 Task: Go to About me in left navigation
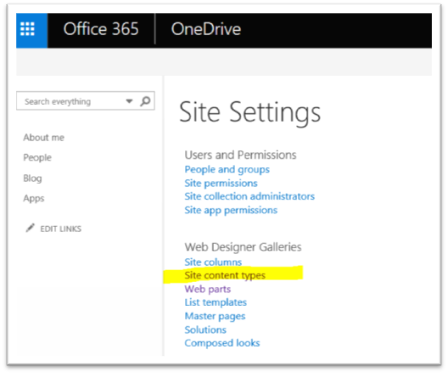44,137
